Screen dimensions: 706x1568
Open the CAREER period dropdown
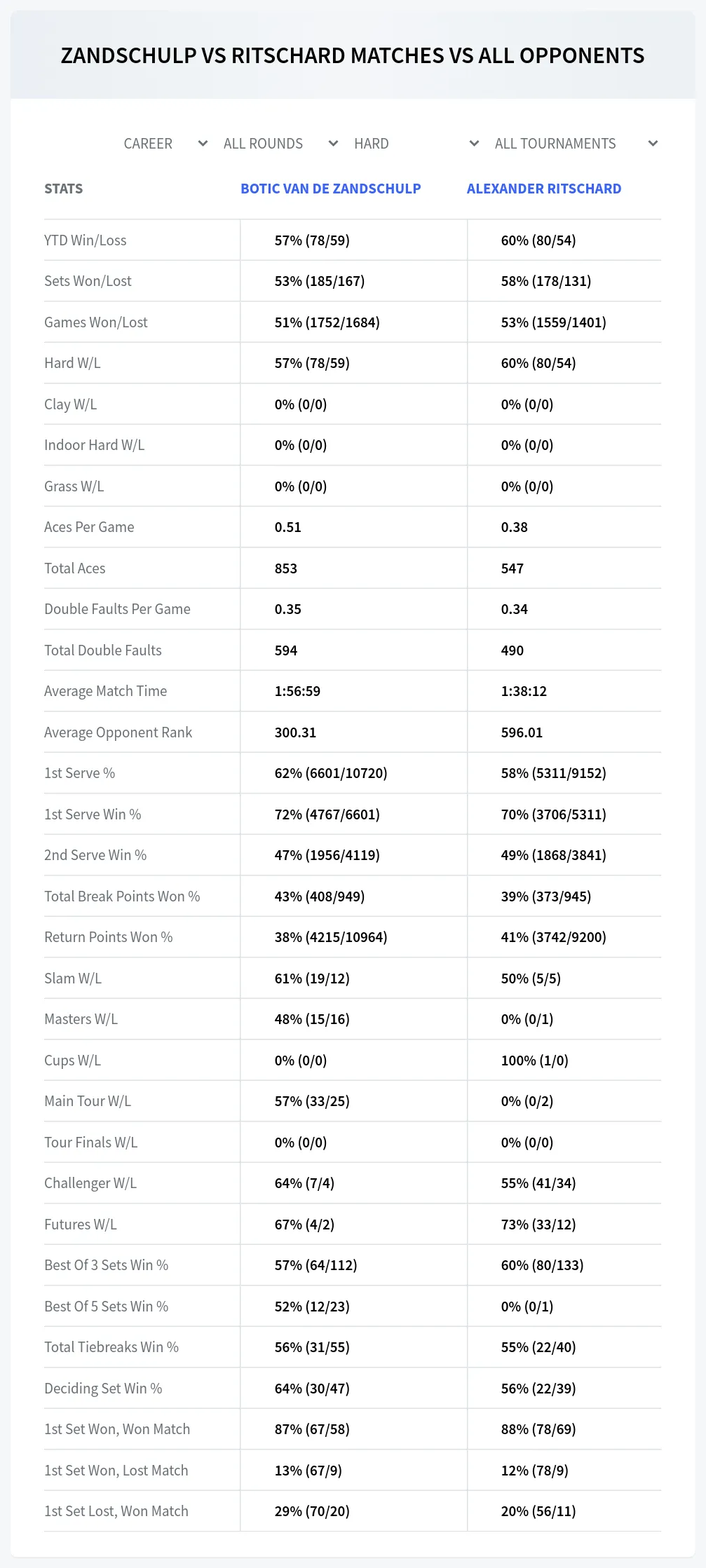click(x=165, y=144)
